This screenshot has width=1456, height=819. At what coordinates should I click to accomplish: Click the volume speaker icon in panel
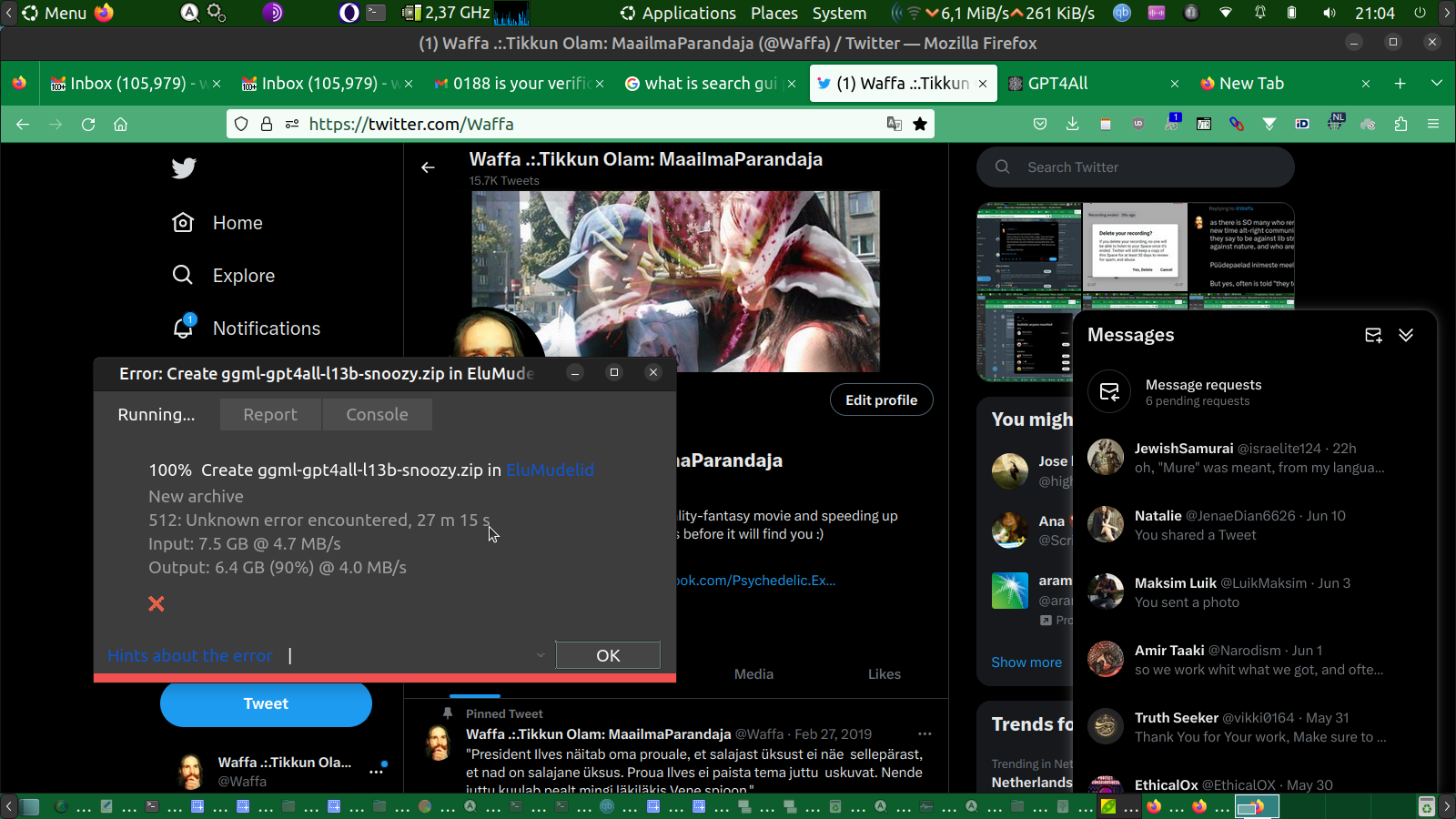[1330, 13]
